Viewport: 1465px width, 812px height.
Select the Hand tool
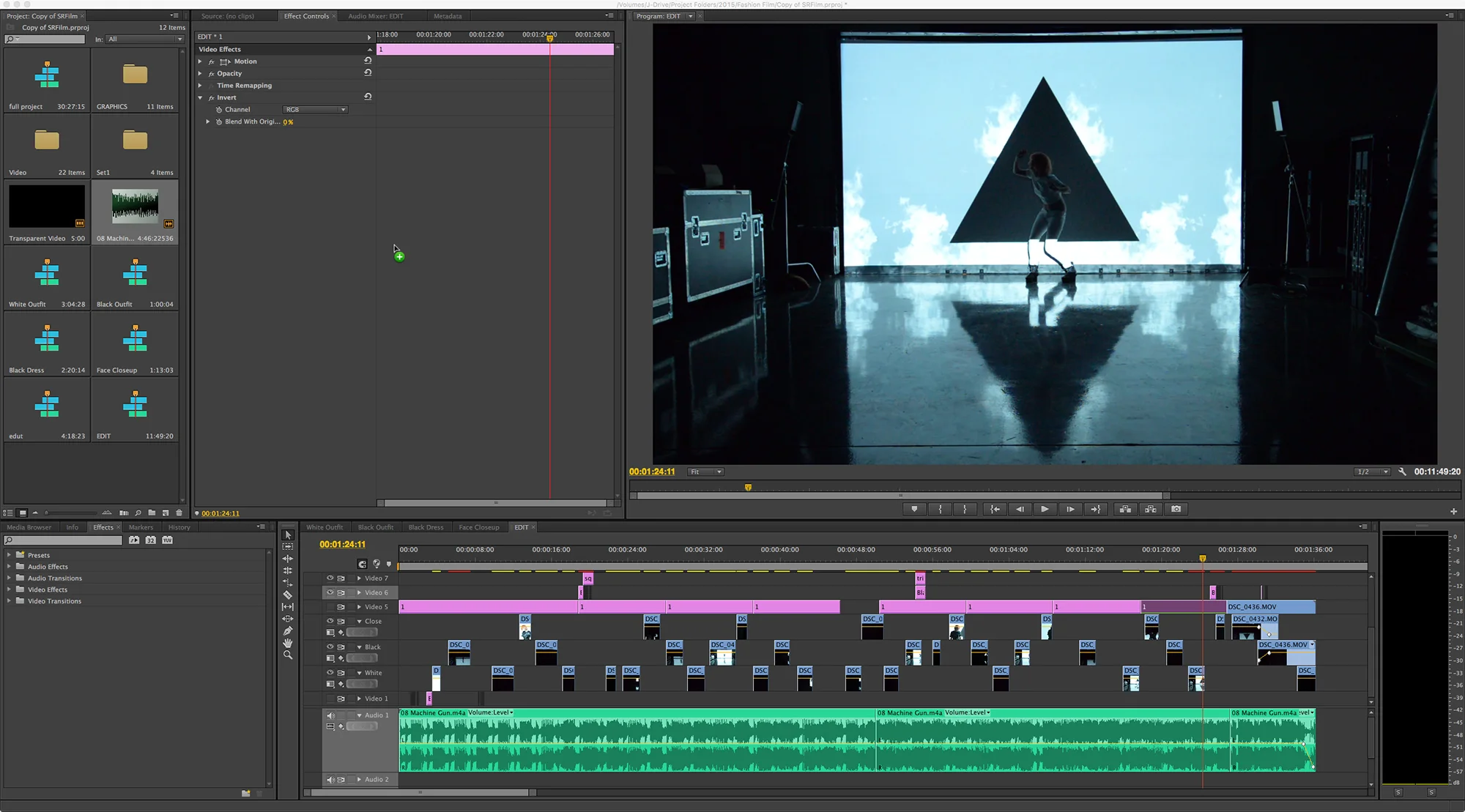287,643
